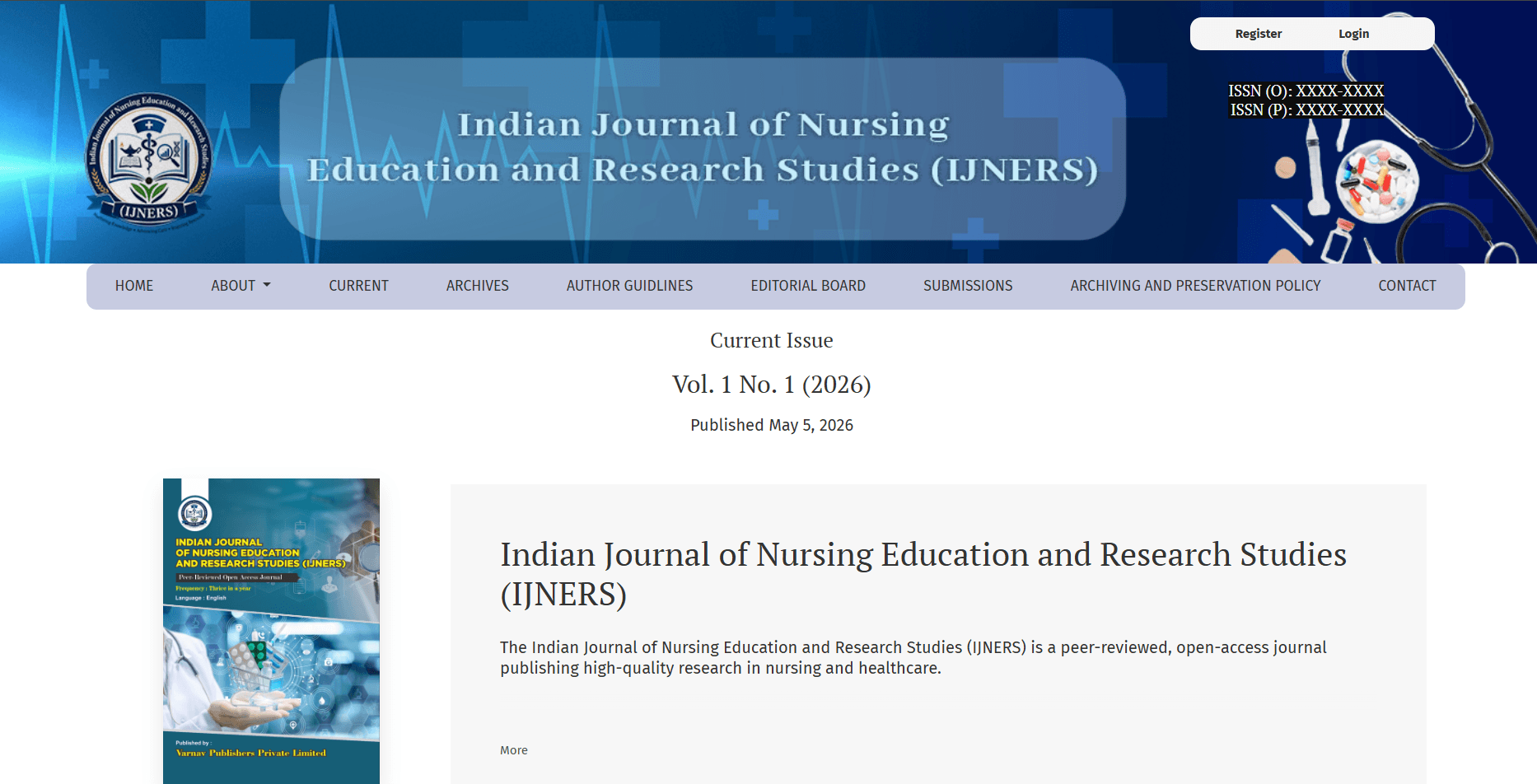Open ARCHIVING AND PRESERVATION POLICY page
This screenshot has width=1537, height=784.
(1195, 286)
